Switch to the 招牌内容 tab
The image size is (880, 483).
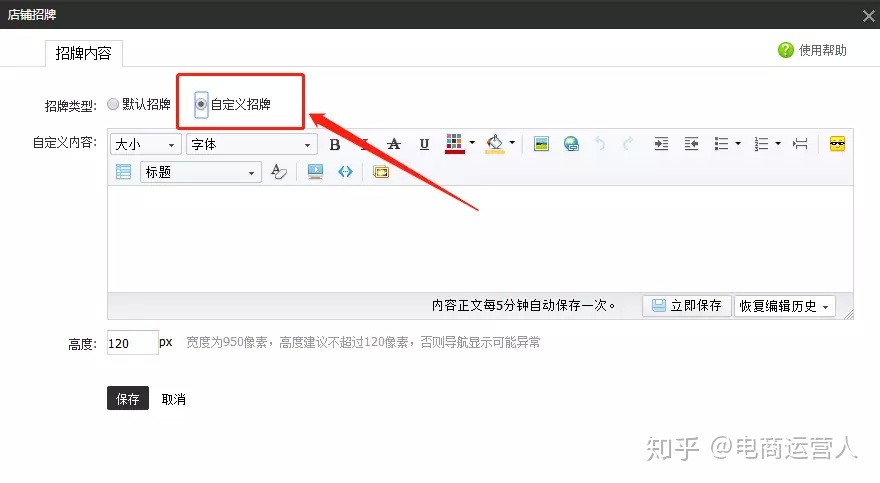point(84,53)
